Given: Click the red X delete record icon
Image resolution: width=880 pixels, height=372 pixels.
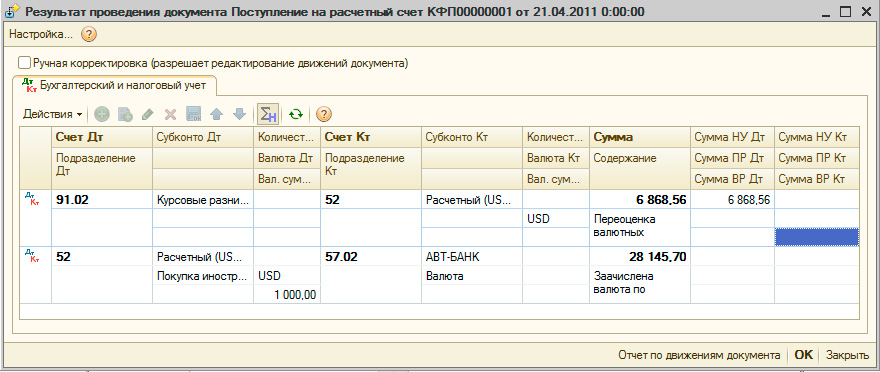Looking at the screenshot, I should point(170,114).
